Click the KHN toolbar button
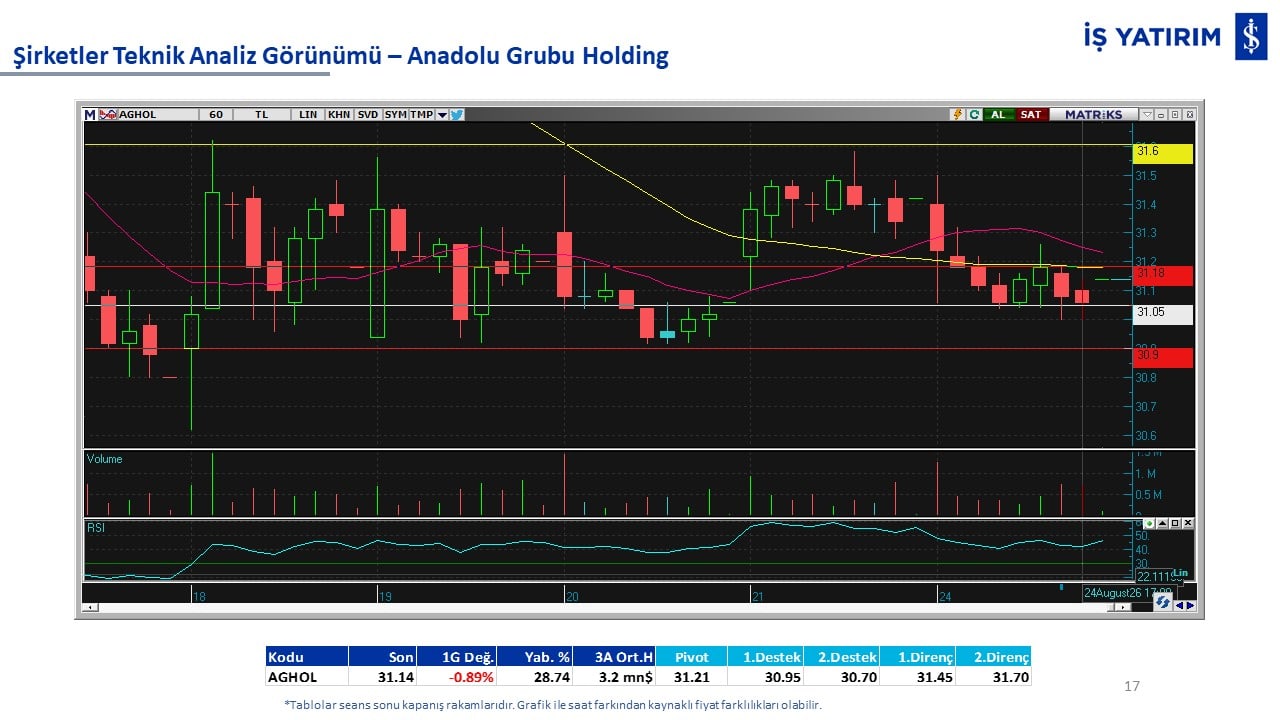 (339, 114)
